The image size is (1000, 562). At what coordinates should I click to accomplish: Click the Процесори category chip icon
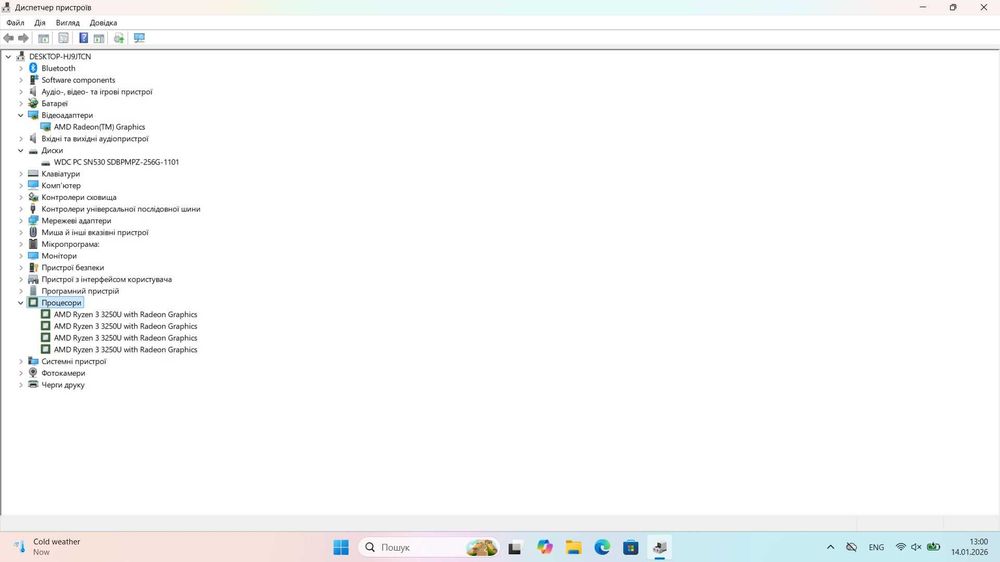(33, 303)
